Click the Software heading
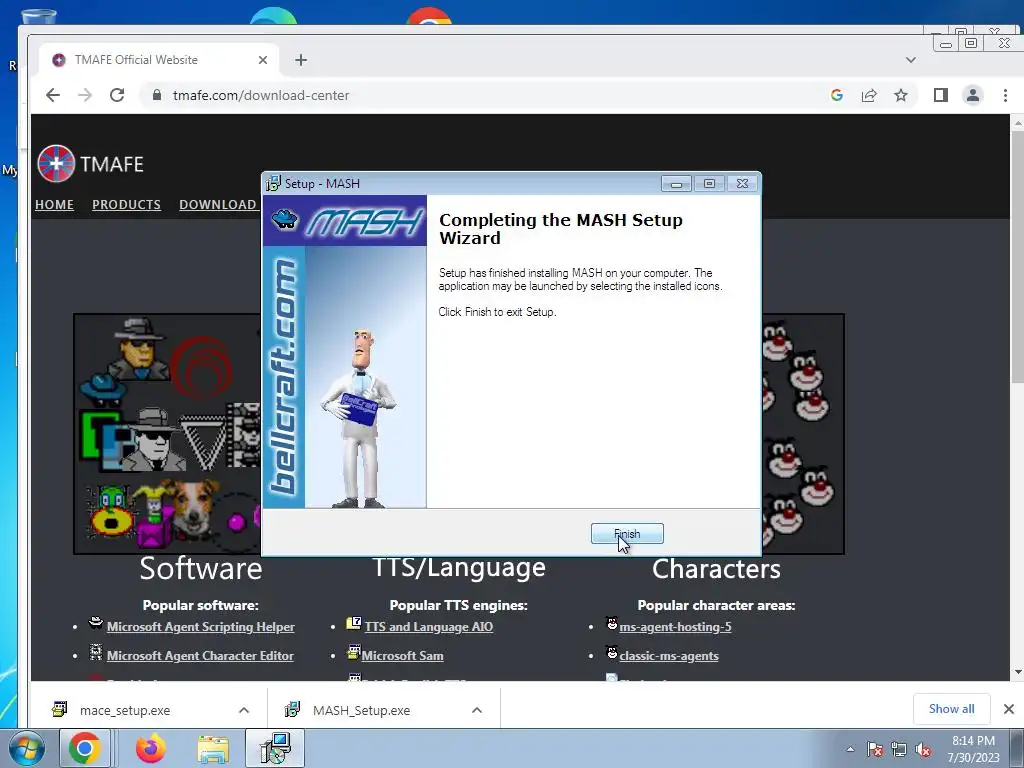1024x768 pixels. coord(200,568)
